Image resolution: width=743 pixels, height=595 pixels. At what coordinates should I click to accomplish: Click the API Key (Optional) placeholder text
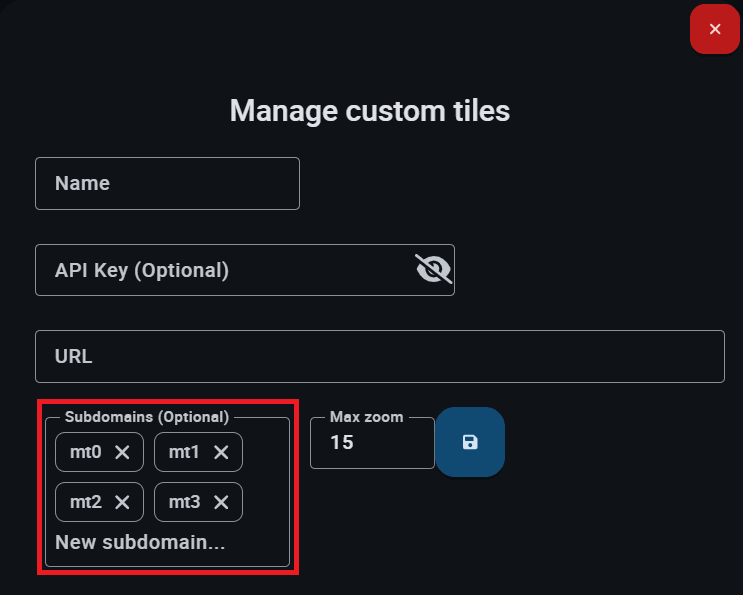point(142,270)
